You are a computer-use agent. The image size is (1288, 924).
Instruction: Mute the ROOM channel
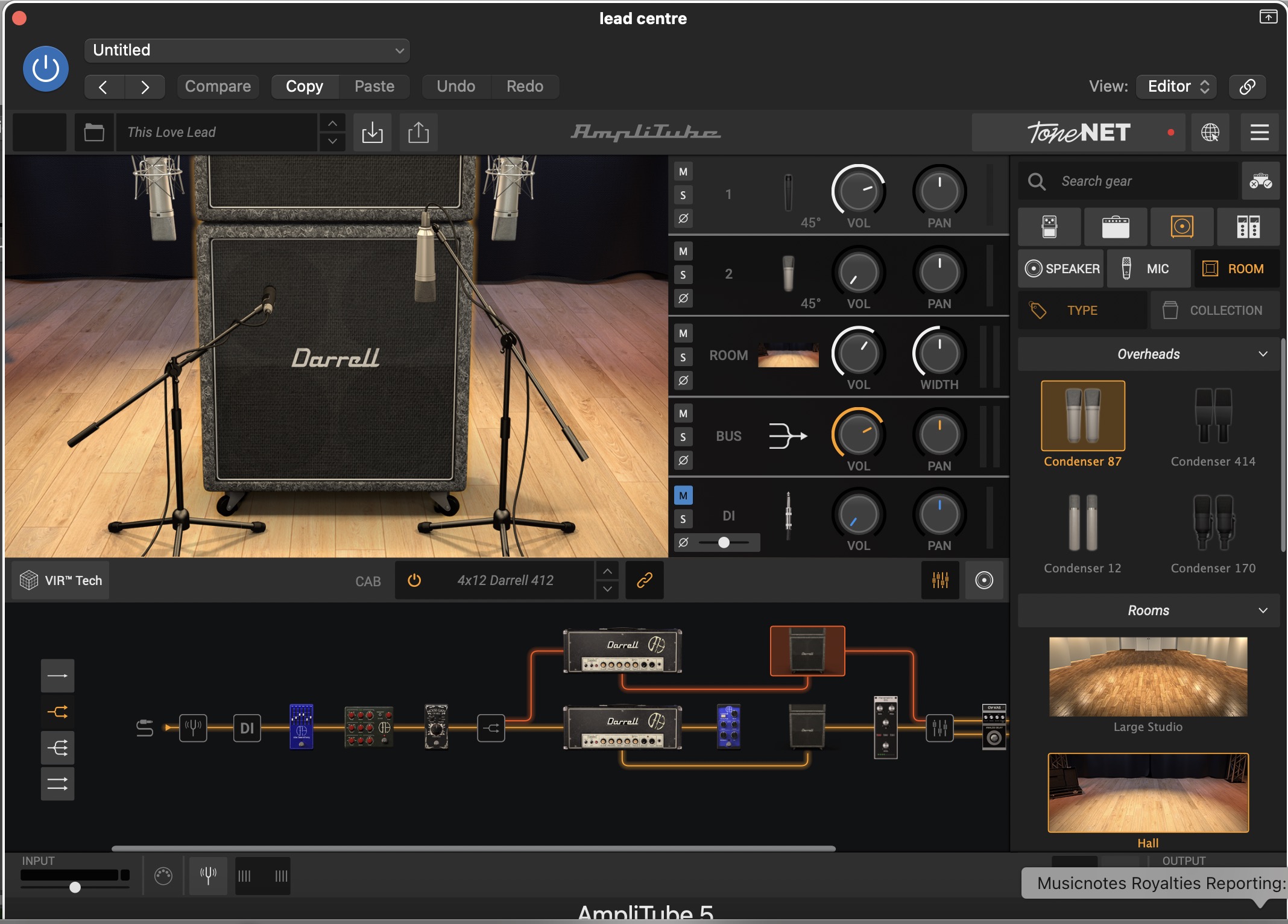(x=683, y=334)
